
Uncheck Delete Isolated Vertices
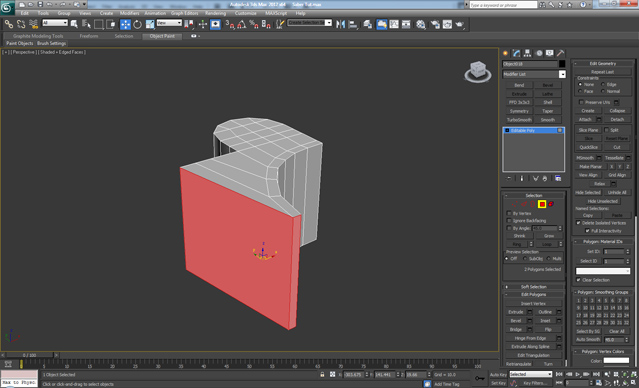578,223
